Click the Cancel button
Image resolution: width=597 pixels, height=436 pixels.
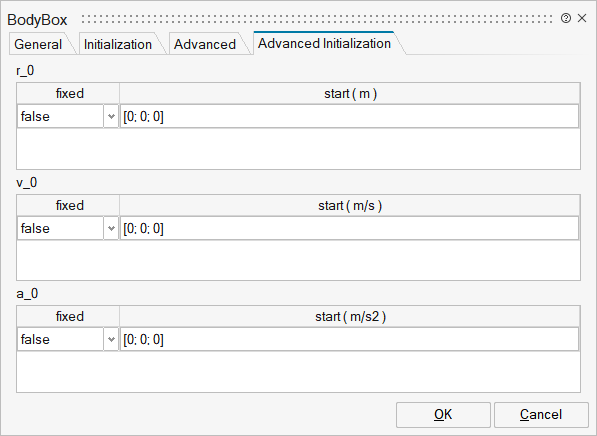tap(541, 415)
